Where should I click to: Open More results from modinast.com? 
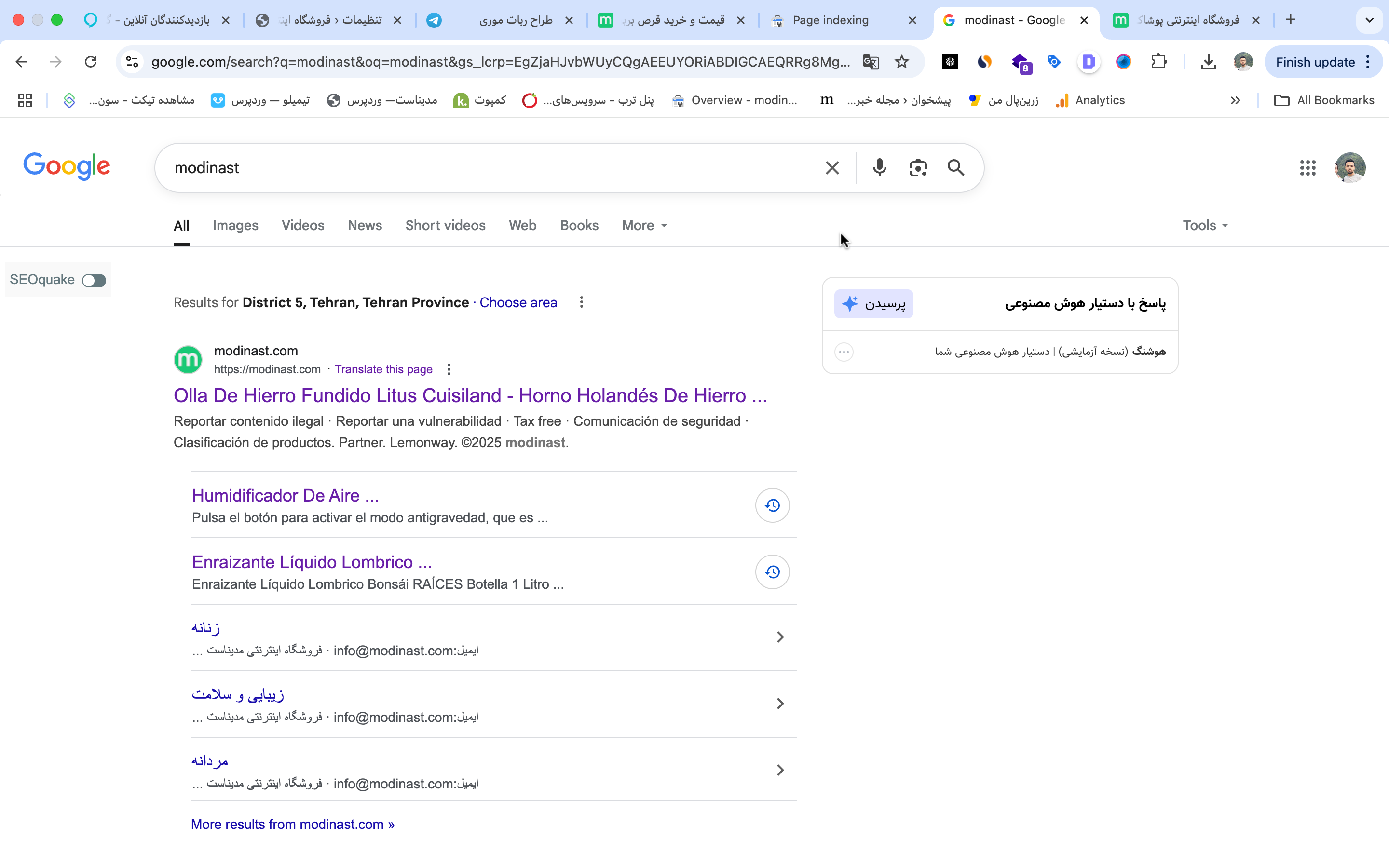tap(293, 825)
